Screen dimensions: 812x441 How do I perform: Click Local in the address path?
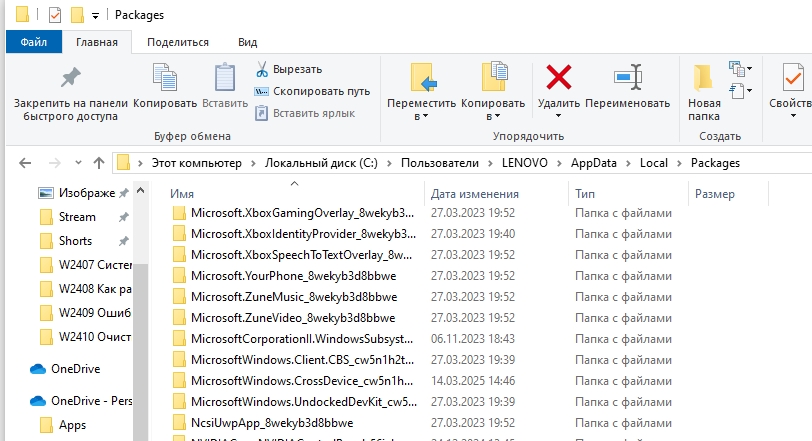click(x=654, y=163)
